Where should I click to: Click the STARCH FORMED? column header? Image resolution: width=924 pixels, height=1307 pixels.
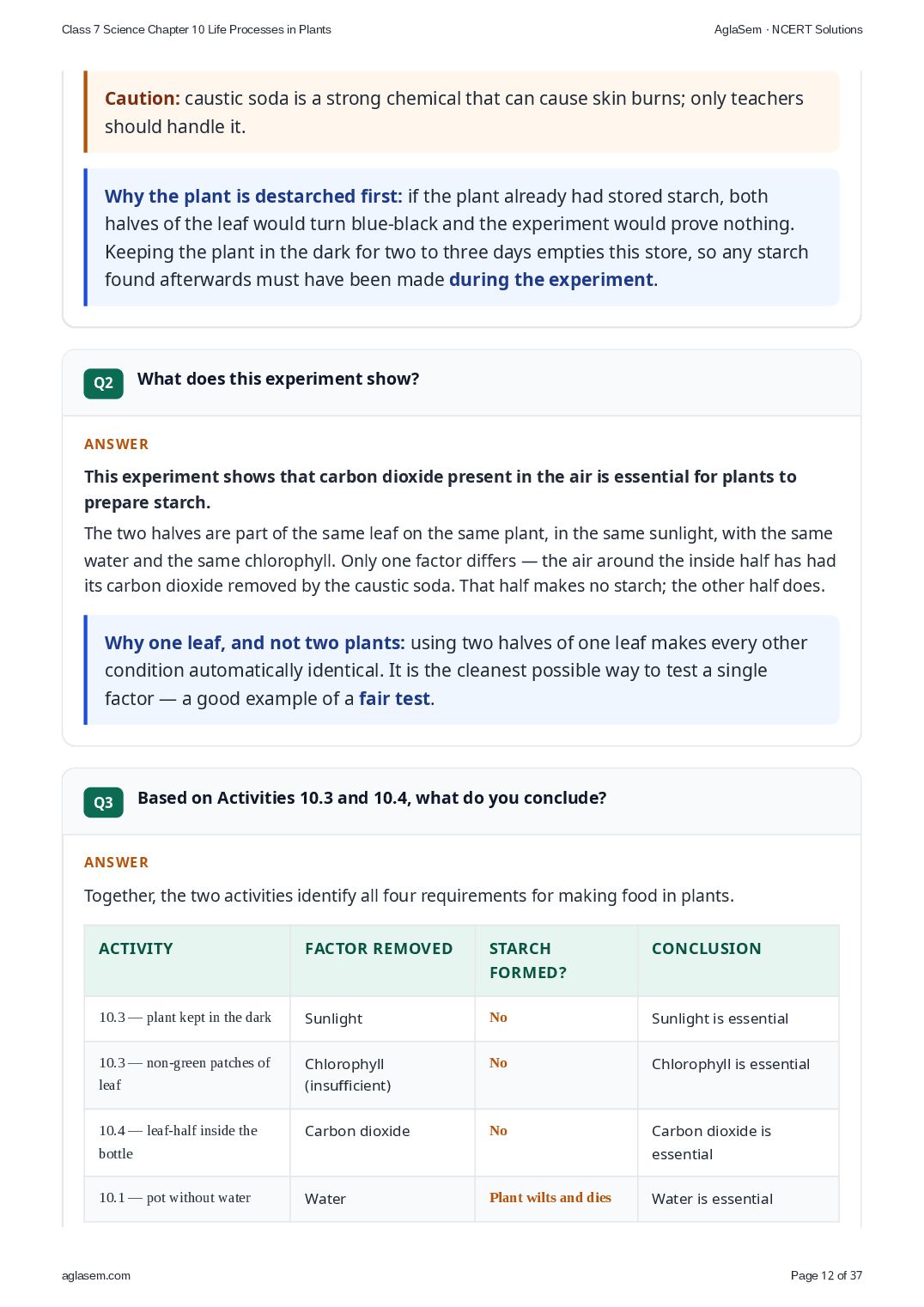point(528,961)
